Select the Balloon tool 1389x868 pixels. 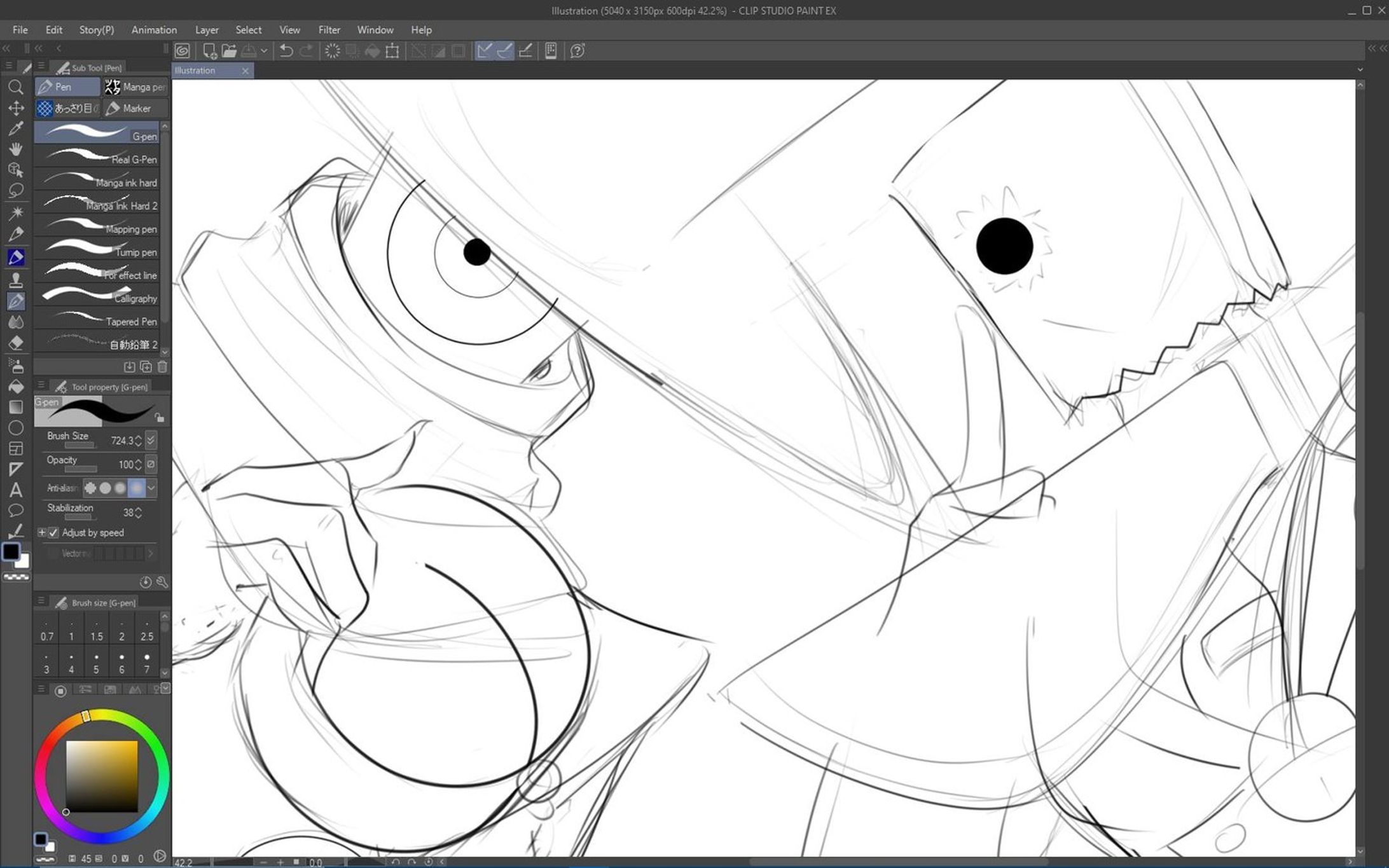[16, 510]
